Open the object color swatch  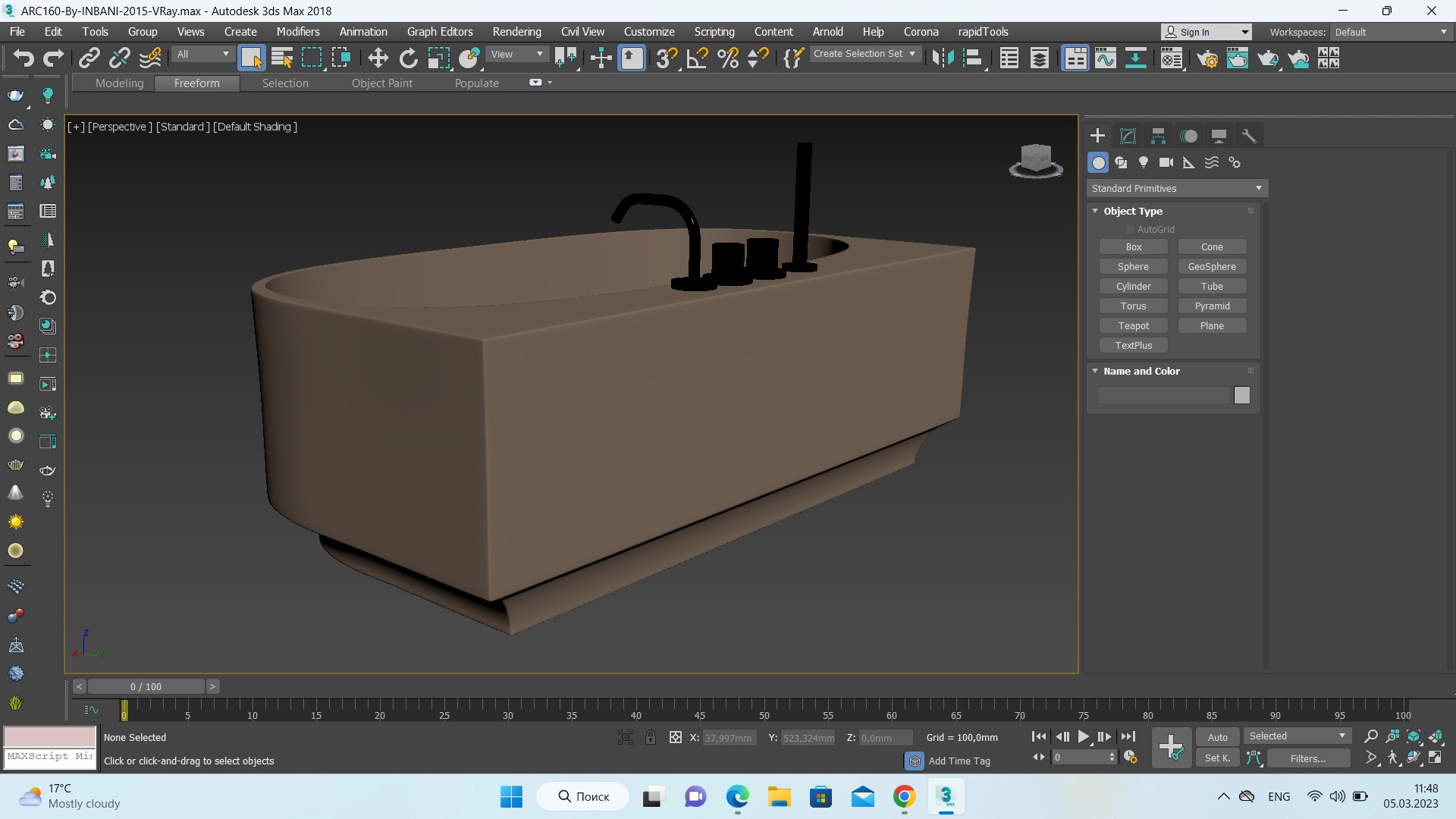click(1241, 395)
